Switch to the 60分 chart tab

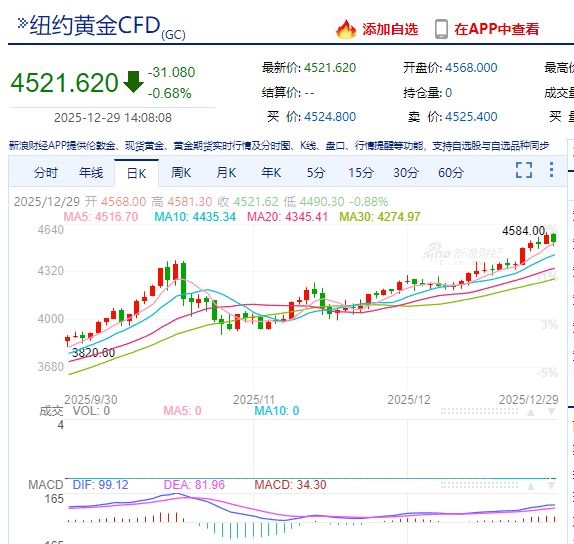pos(451,172)
